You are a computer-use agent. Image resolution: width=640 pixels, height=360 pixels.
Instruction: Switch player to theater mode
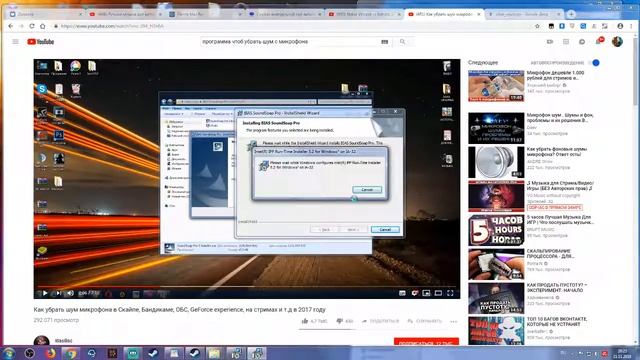coord(438,293)
